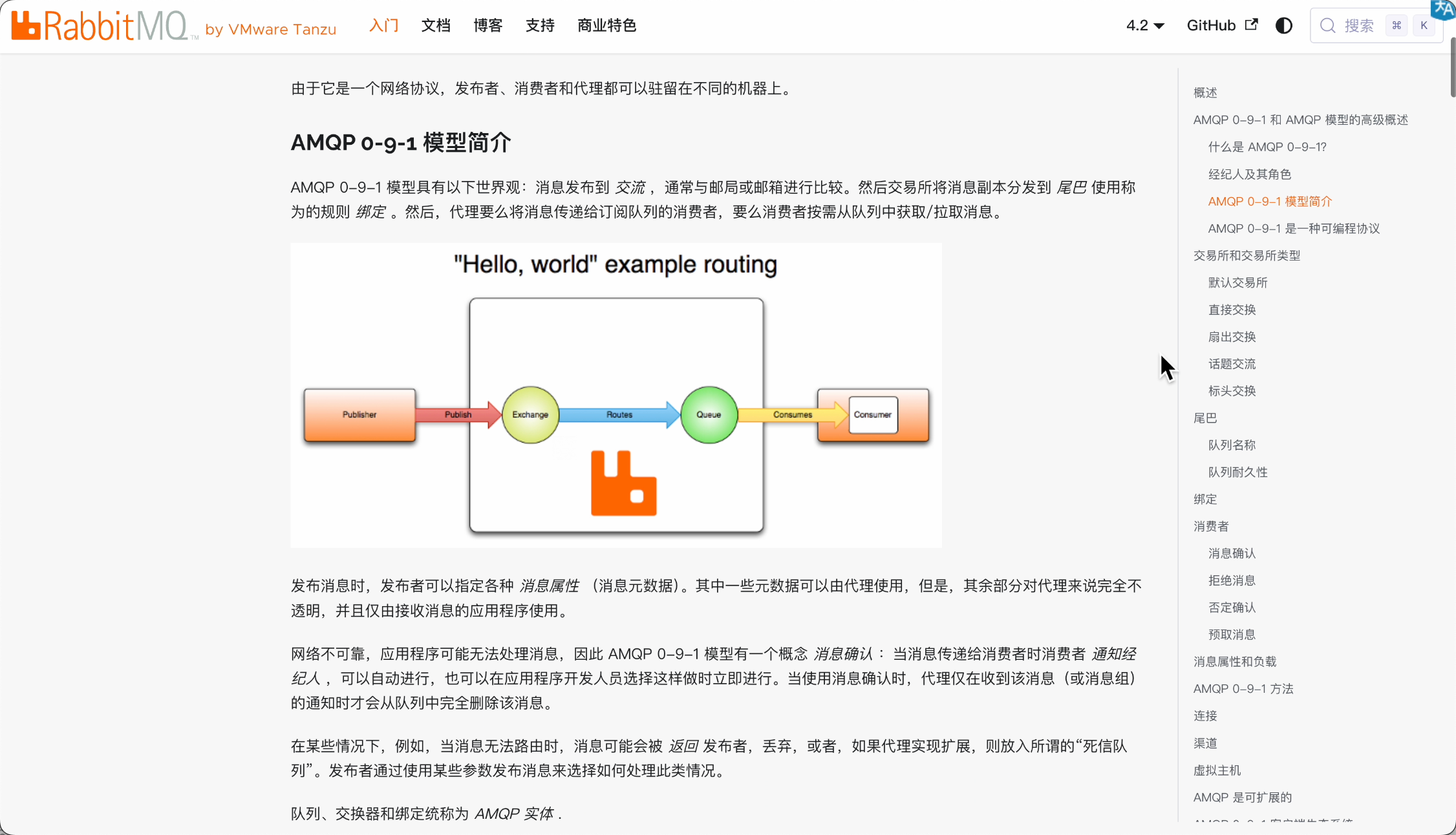Click the RabbitMQ logo icon
The width and height of the screenshot is (1456, 835).
point(26,26)
